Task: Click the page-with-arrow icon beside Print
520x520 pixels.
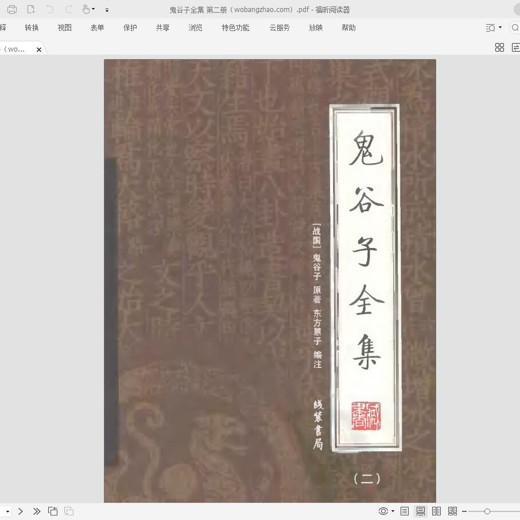Action: pyautogui.click(x=31, y=9)
